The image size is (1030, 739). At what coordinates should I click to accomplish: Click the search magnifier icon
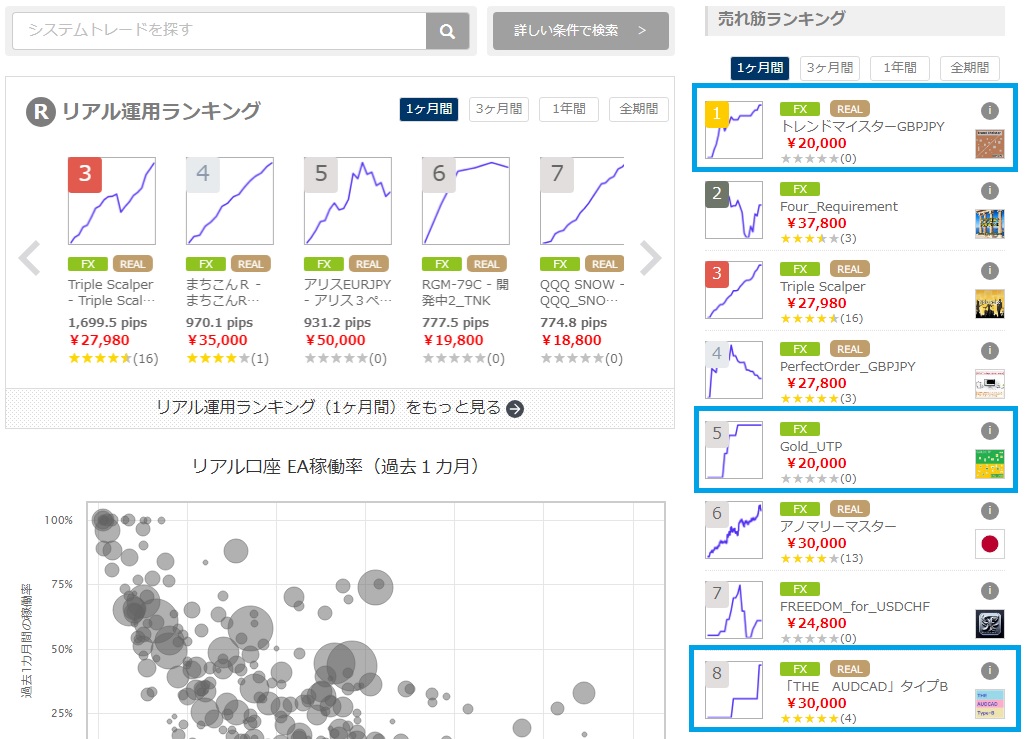(447, 31)
